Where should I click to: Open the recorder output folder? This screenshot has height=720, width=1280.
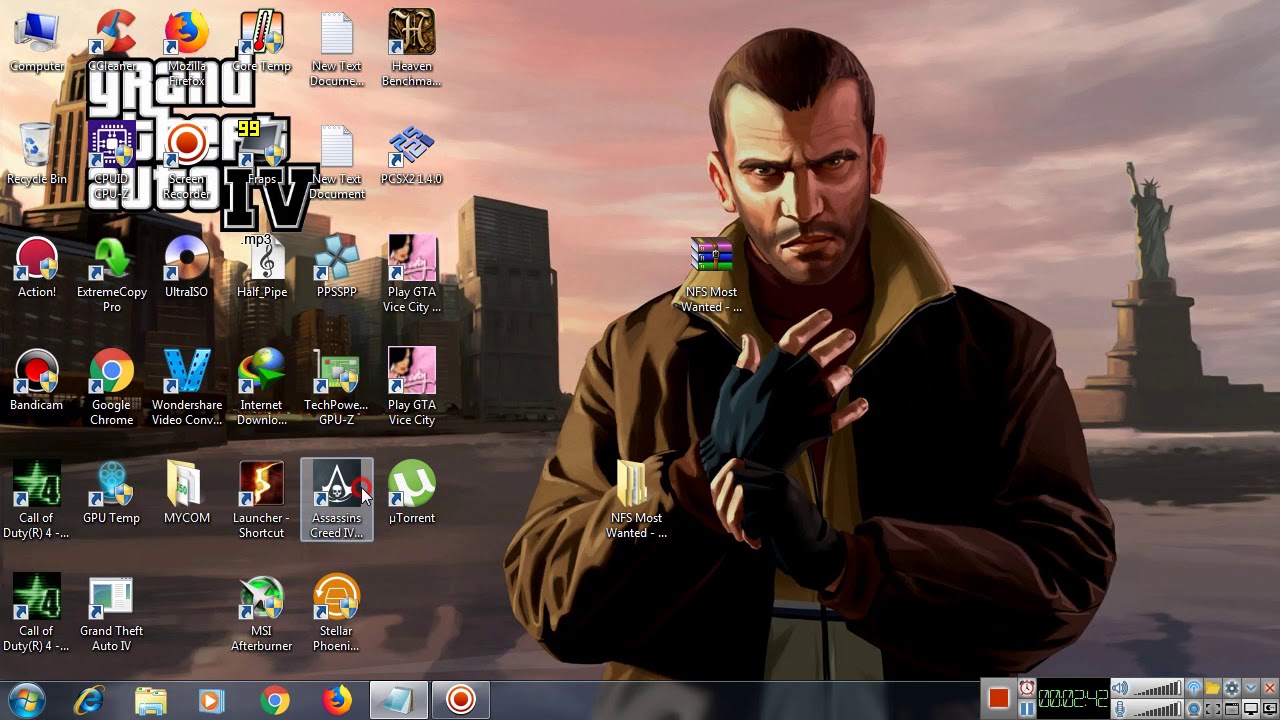coord(1213,688)
